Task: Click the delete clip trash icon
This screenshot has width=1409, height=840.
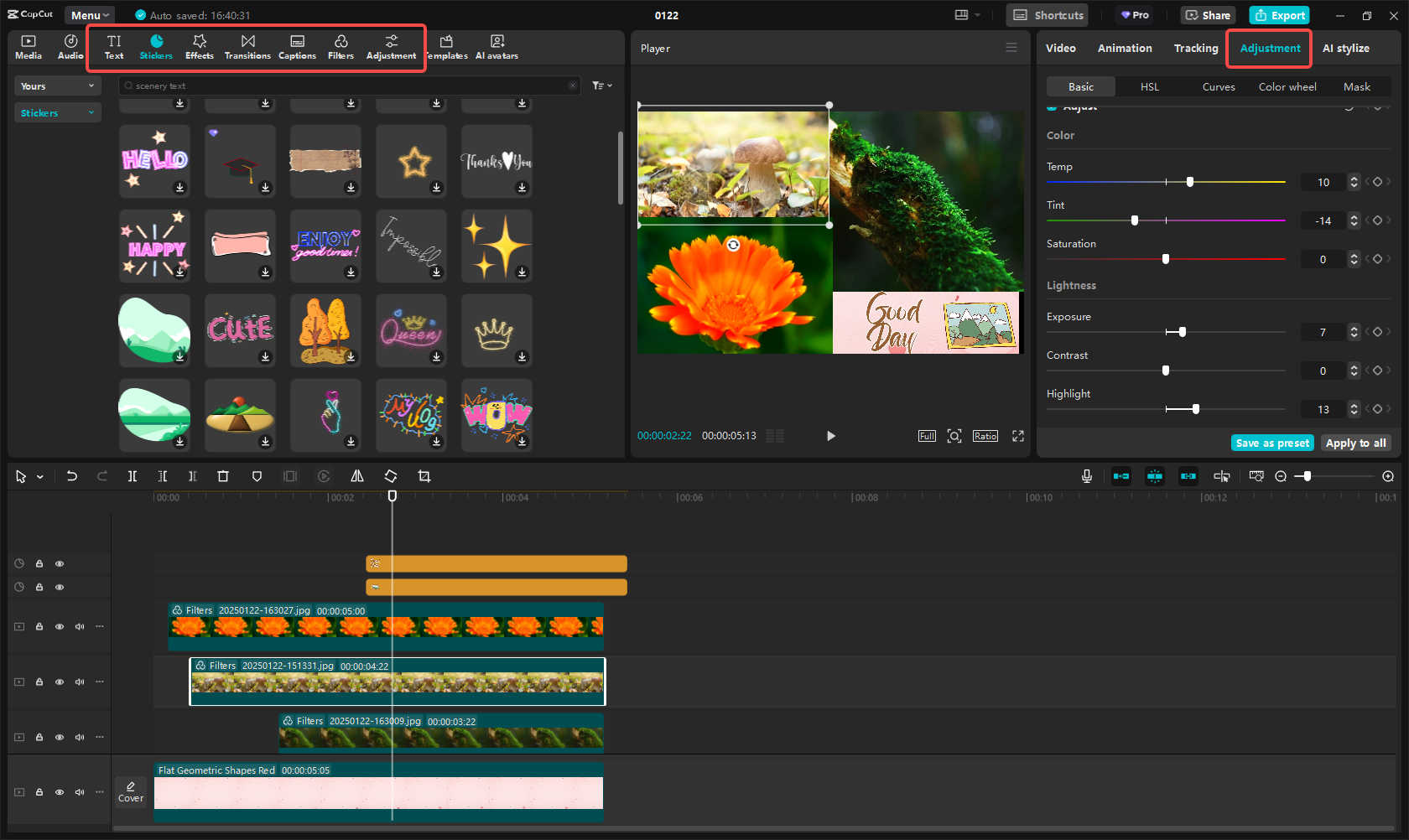Action: [223, 476]
